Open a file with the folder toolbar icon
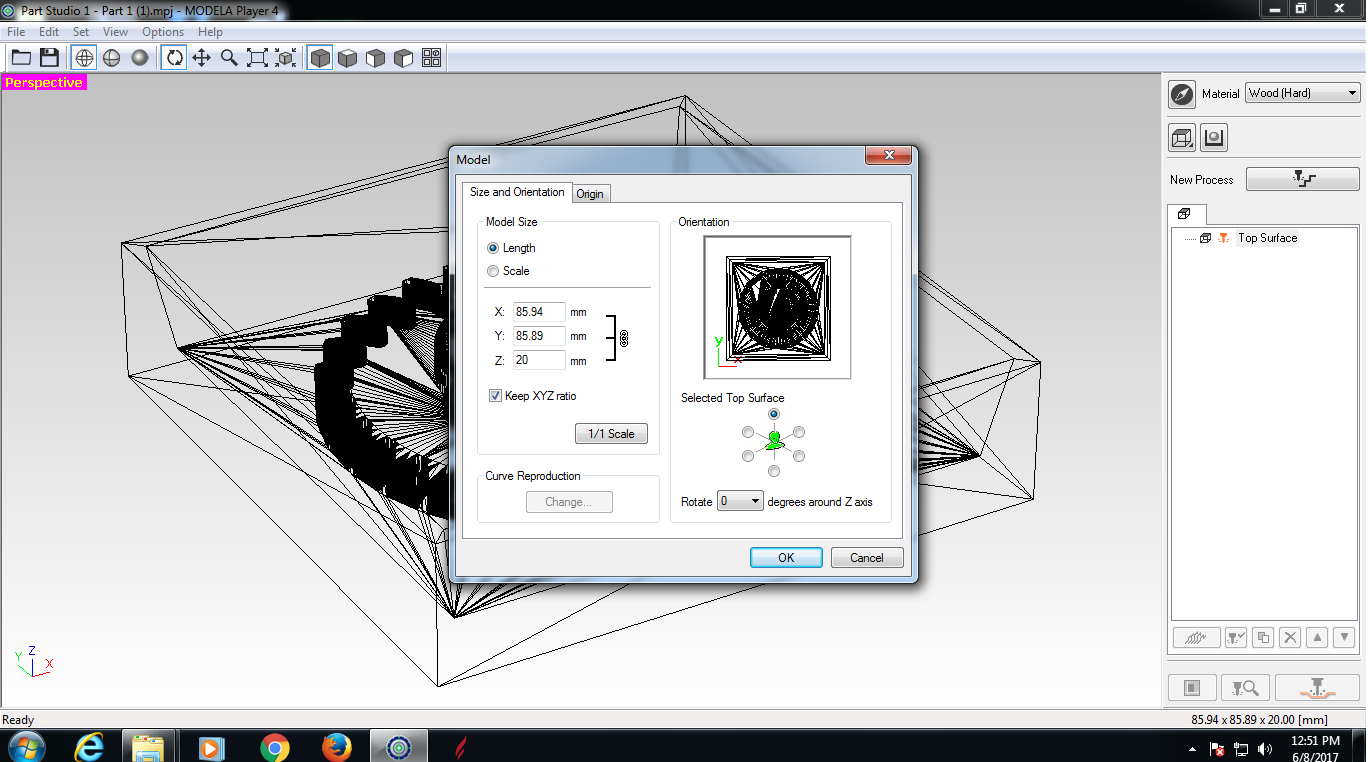 (x=21, y=58)
